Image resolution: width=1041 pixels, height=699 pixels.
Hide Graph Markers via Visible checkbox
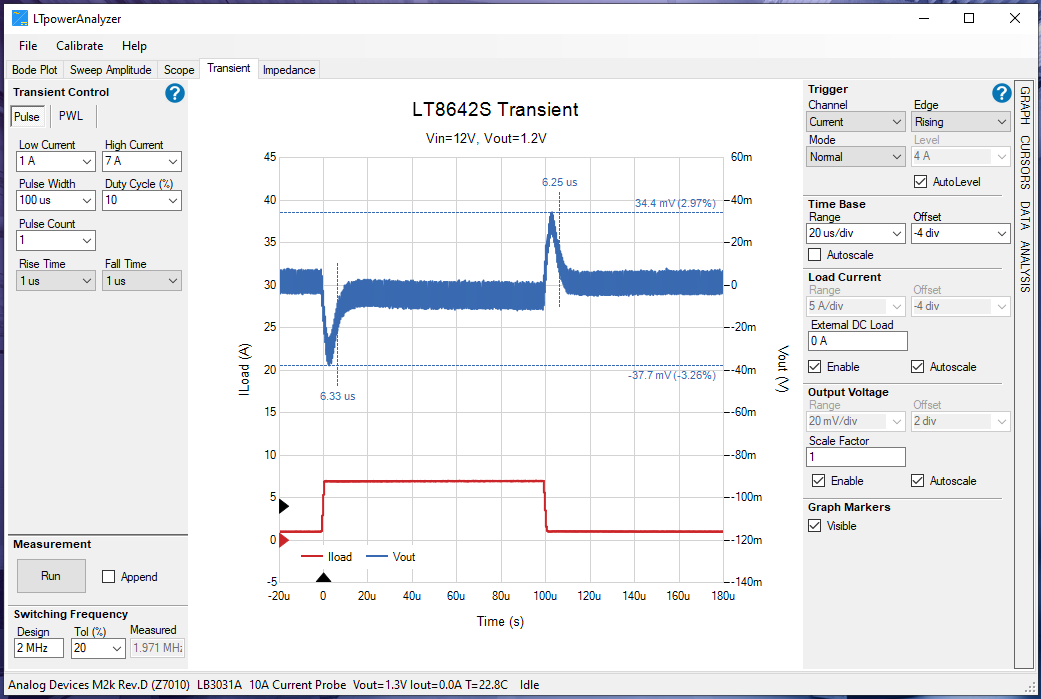click(817, 525)
